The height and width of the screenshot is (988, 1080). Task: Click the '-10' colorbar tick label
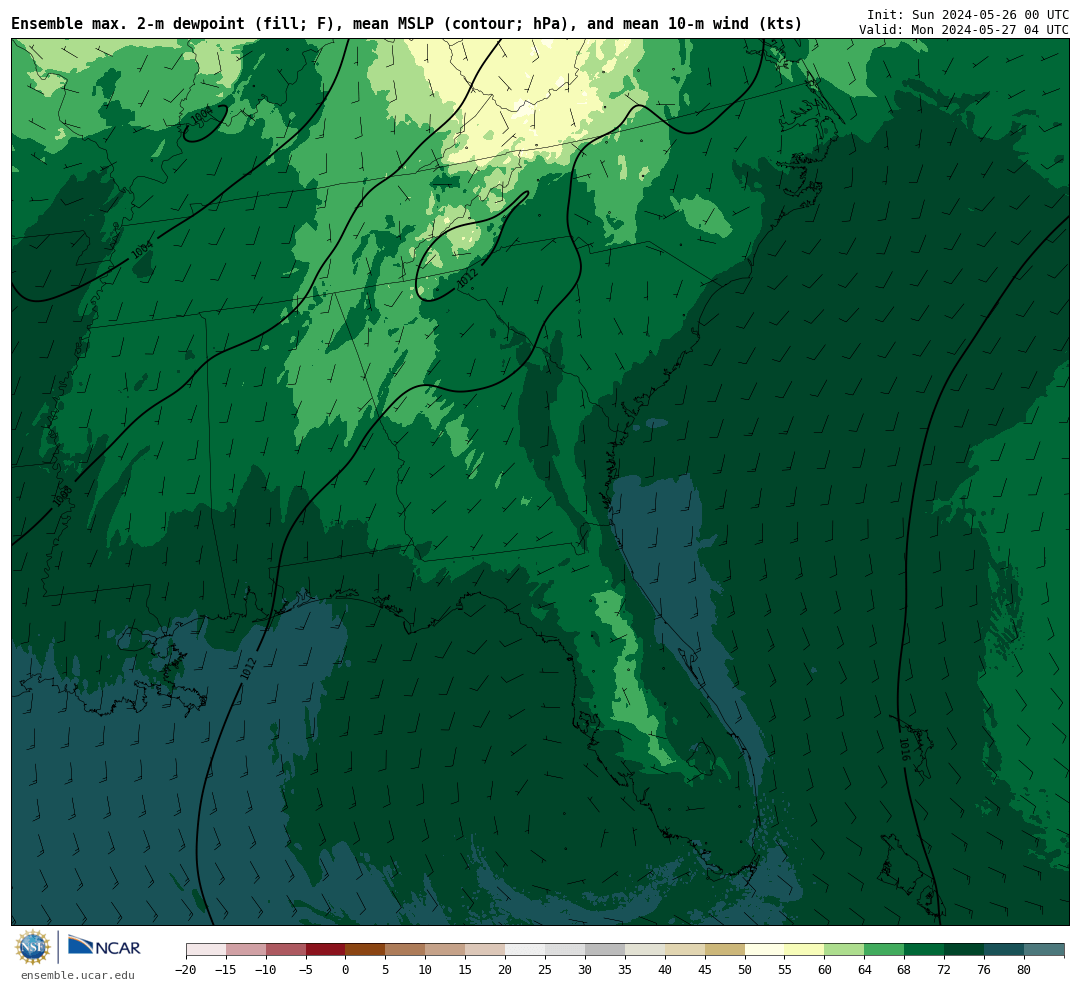coord(266,970)
